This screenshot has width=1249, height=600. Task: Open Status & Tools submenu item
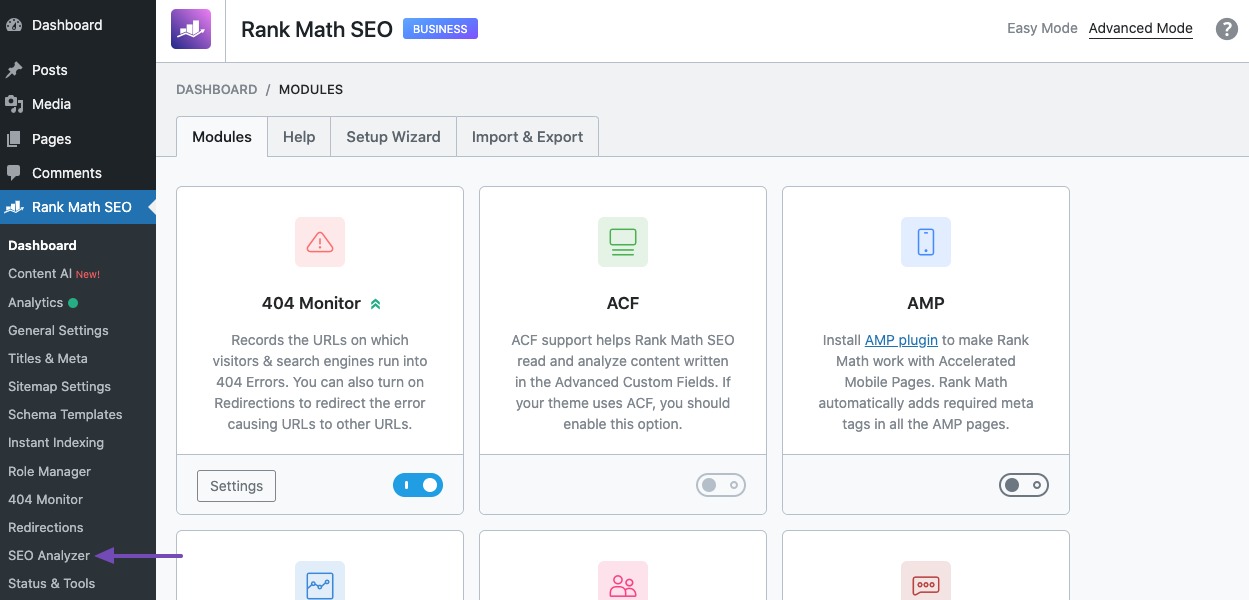[51, 583]
